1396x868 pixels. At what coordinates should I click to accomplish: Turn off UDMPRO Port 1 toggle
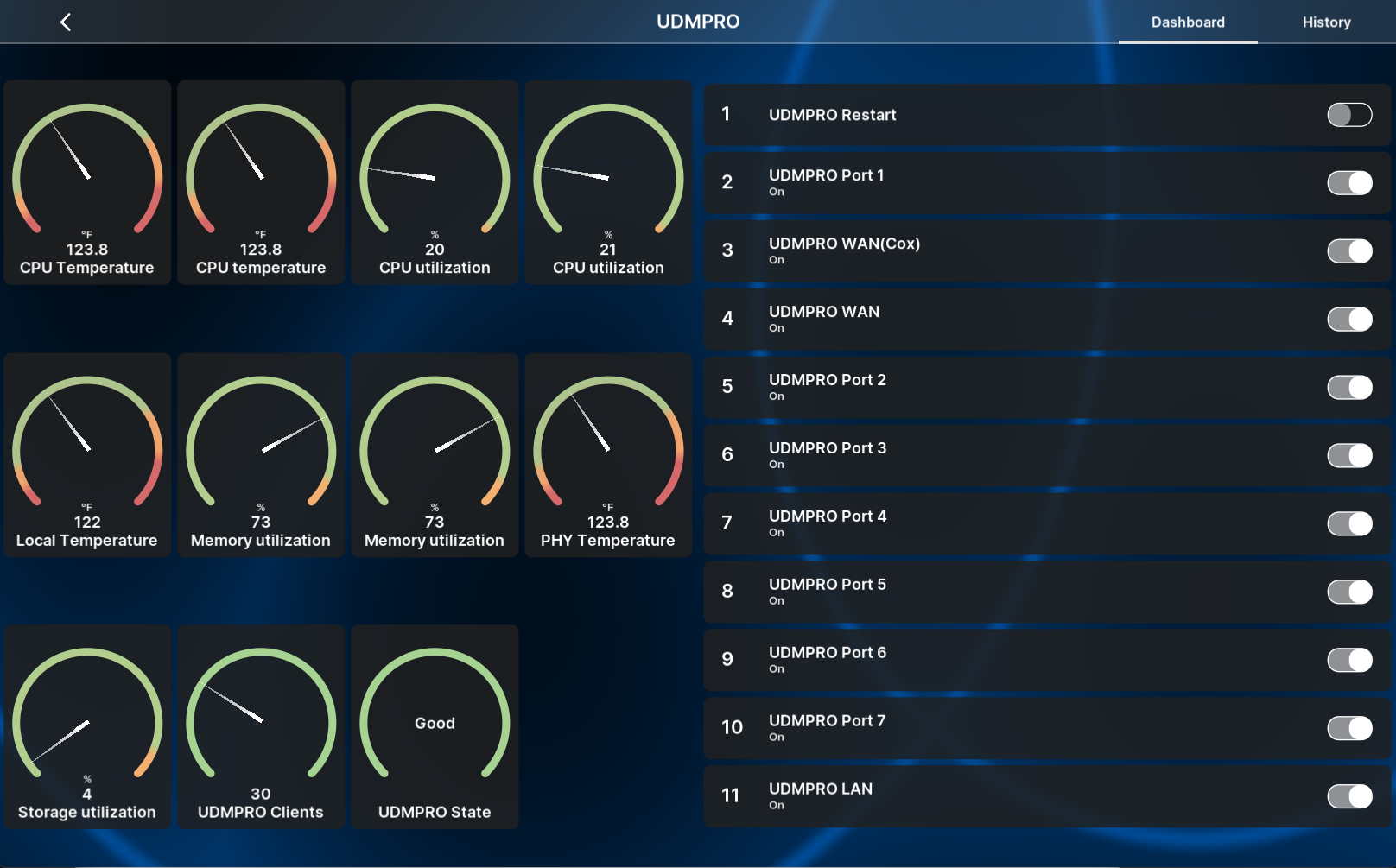point(1348,183)
